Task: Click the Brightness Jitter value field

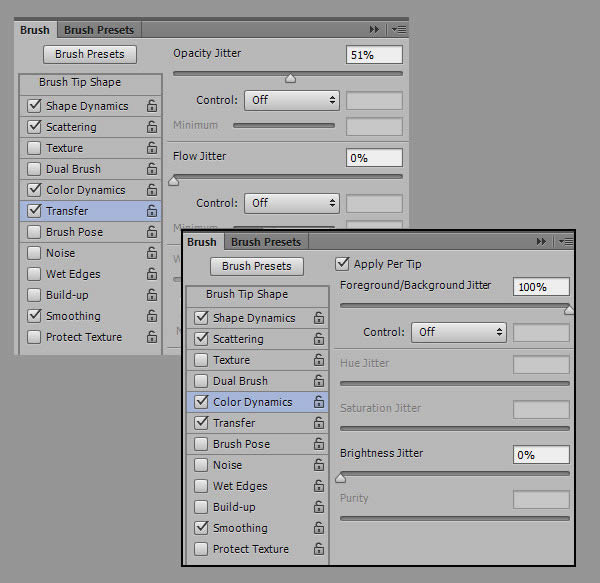Action: (541, 455)
